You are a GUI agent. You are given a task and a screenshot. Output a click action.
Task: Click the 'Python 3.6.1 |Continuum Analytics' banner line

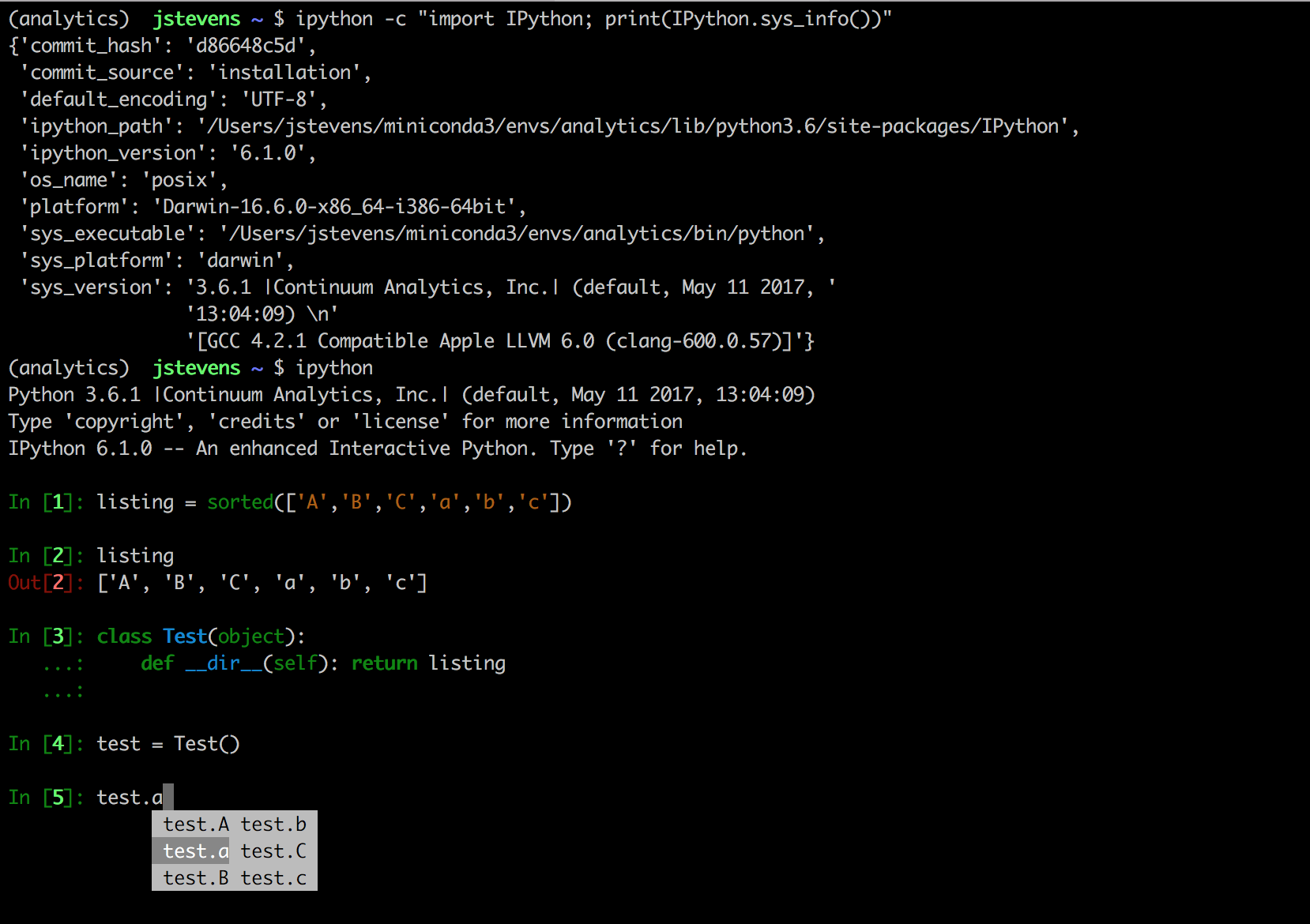(412, 395)
